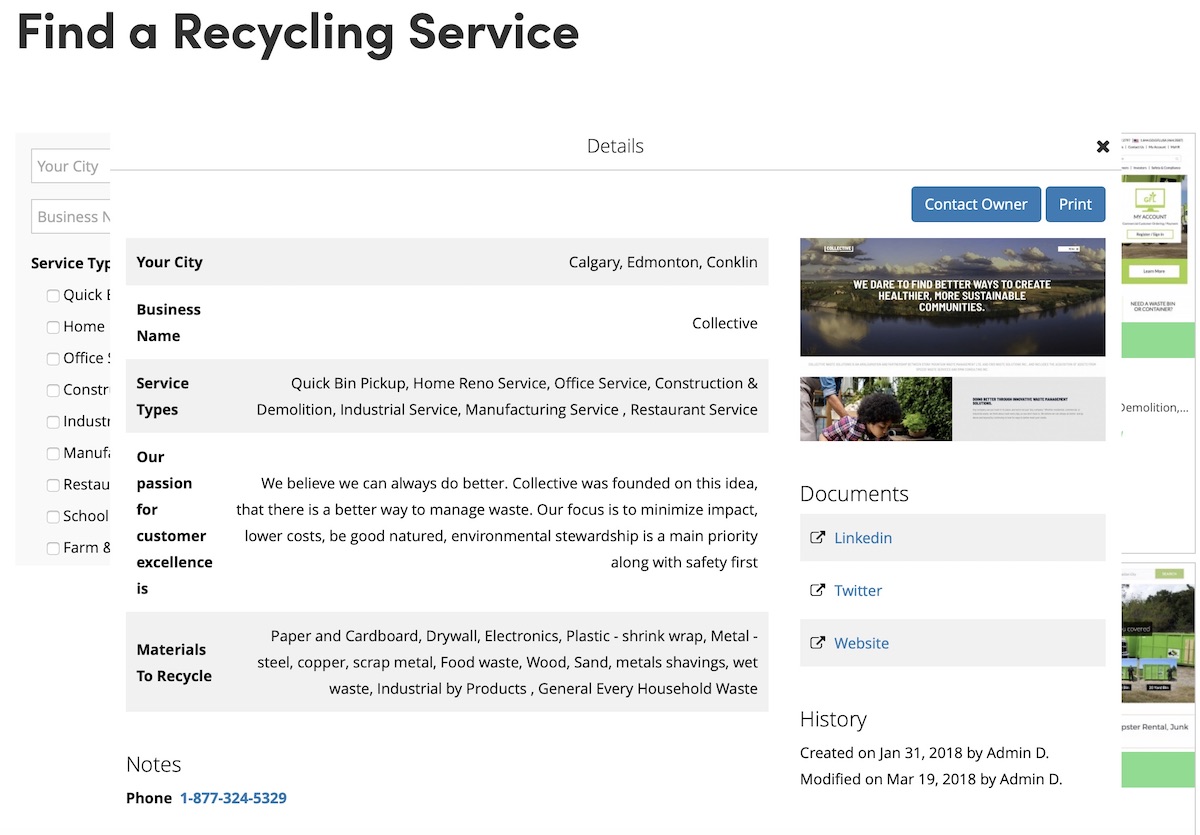Screen dimensions: 1200x835
Task: Click the Notes section heading
Action: click(154, 764)
